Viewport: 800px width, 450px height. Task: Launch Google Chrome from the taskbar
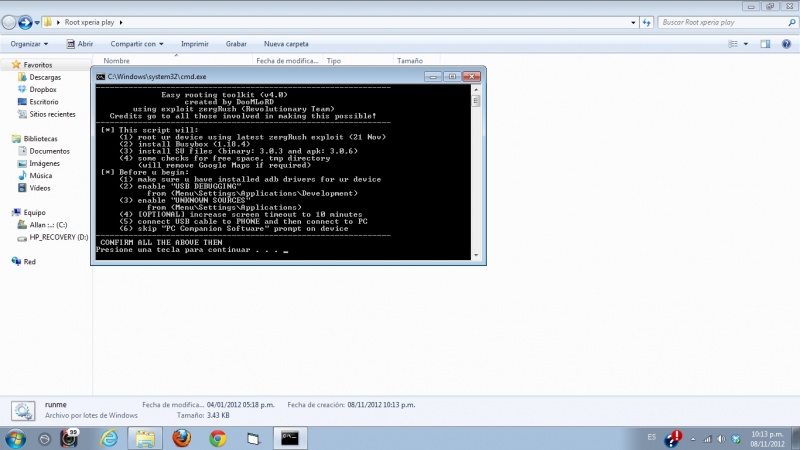pos(218,438)
